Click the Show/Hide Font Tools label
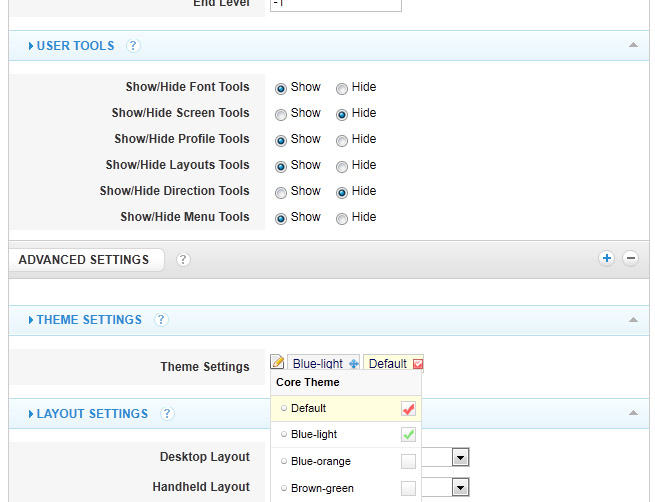 [187, 87]
